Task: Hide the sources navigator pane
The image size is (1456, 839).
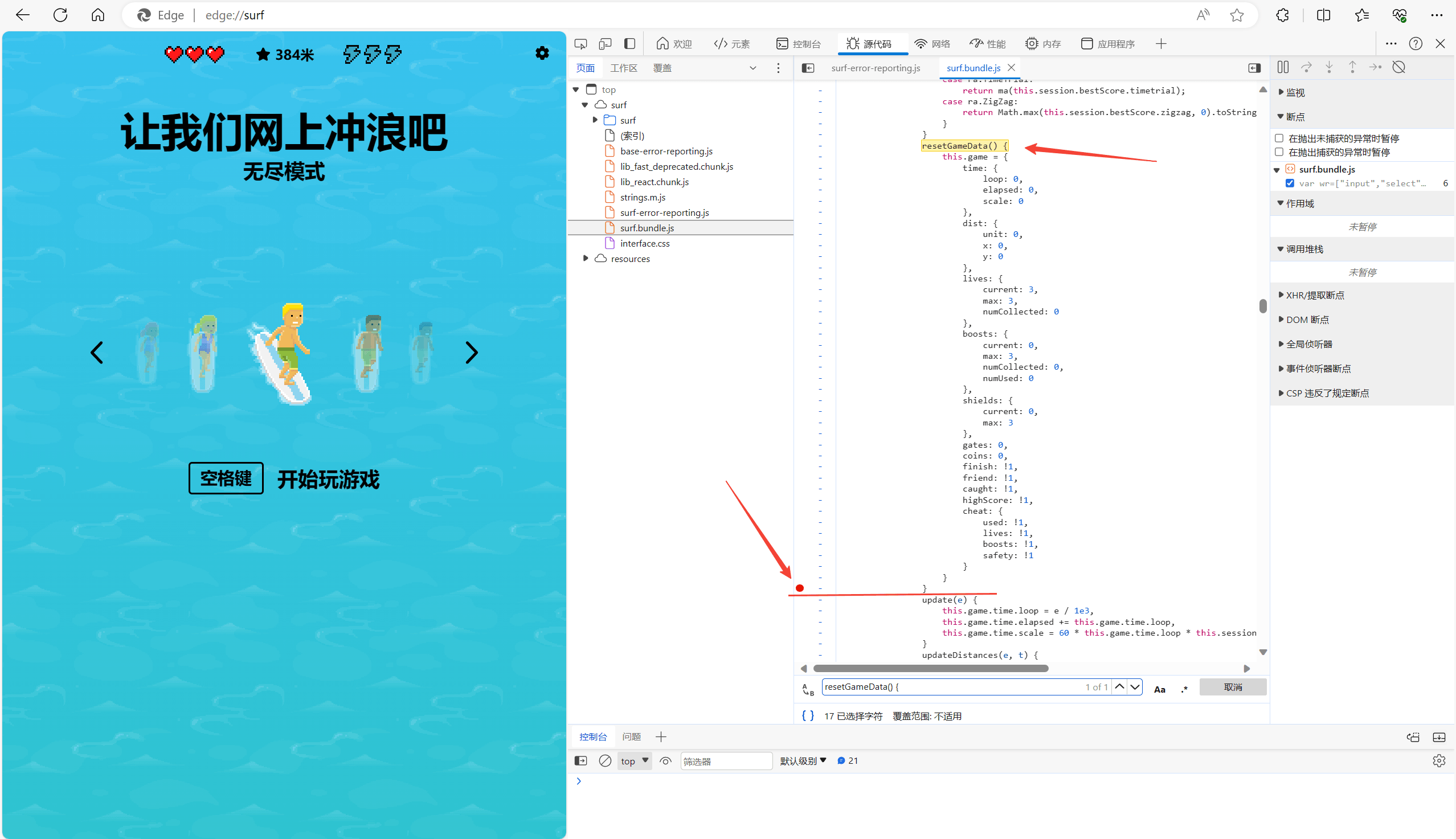Action: 808,68
